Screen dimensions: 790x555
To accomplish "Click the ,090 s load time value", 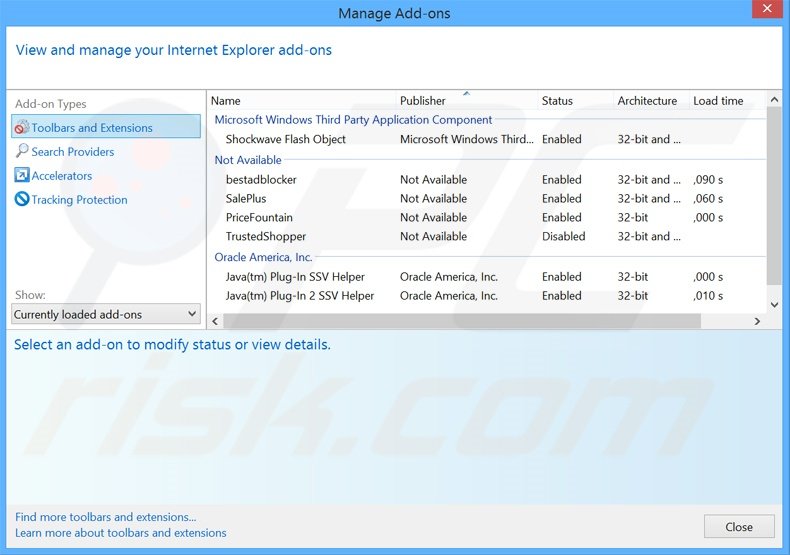I will point(708,180).
